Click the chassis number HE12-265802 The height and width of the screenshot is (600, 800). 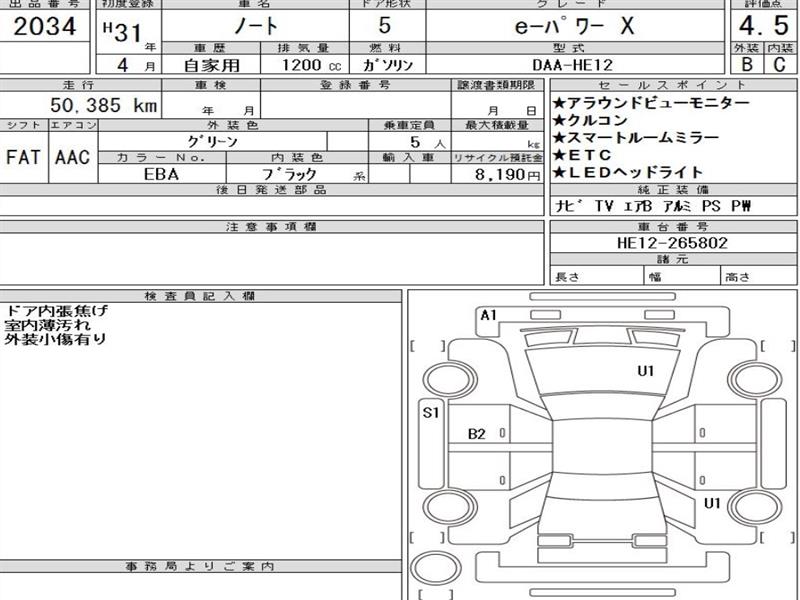674,243
